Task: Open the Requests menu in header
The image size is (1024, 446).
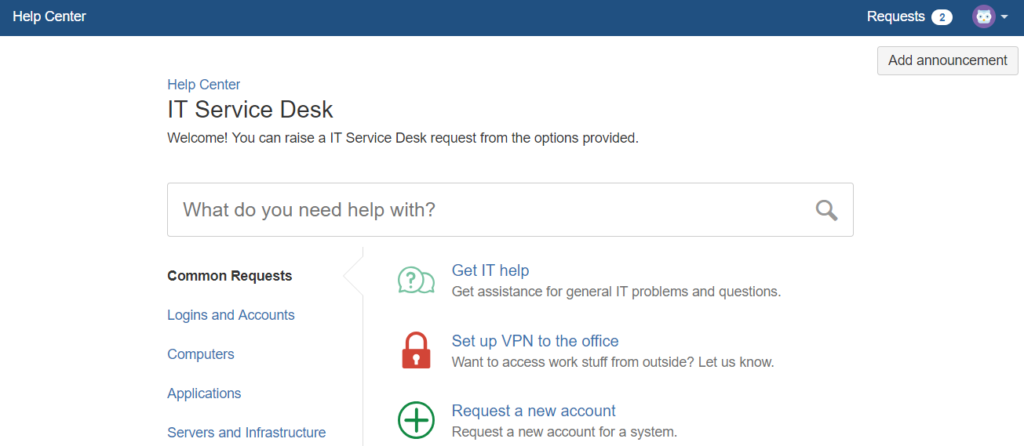Action: [895, 17]
